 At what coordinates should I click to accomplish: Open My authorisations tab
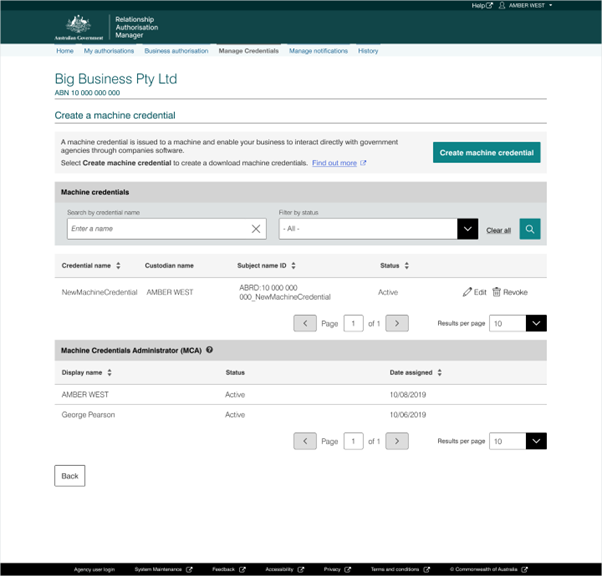[109, 51]
